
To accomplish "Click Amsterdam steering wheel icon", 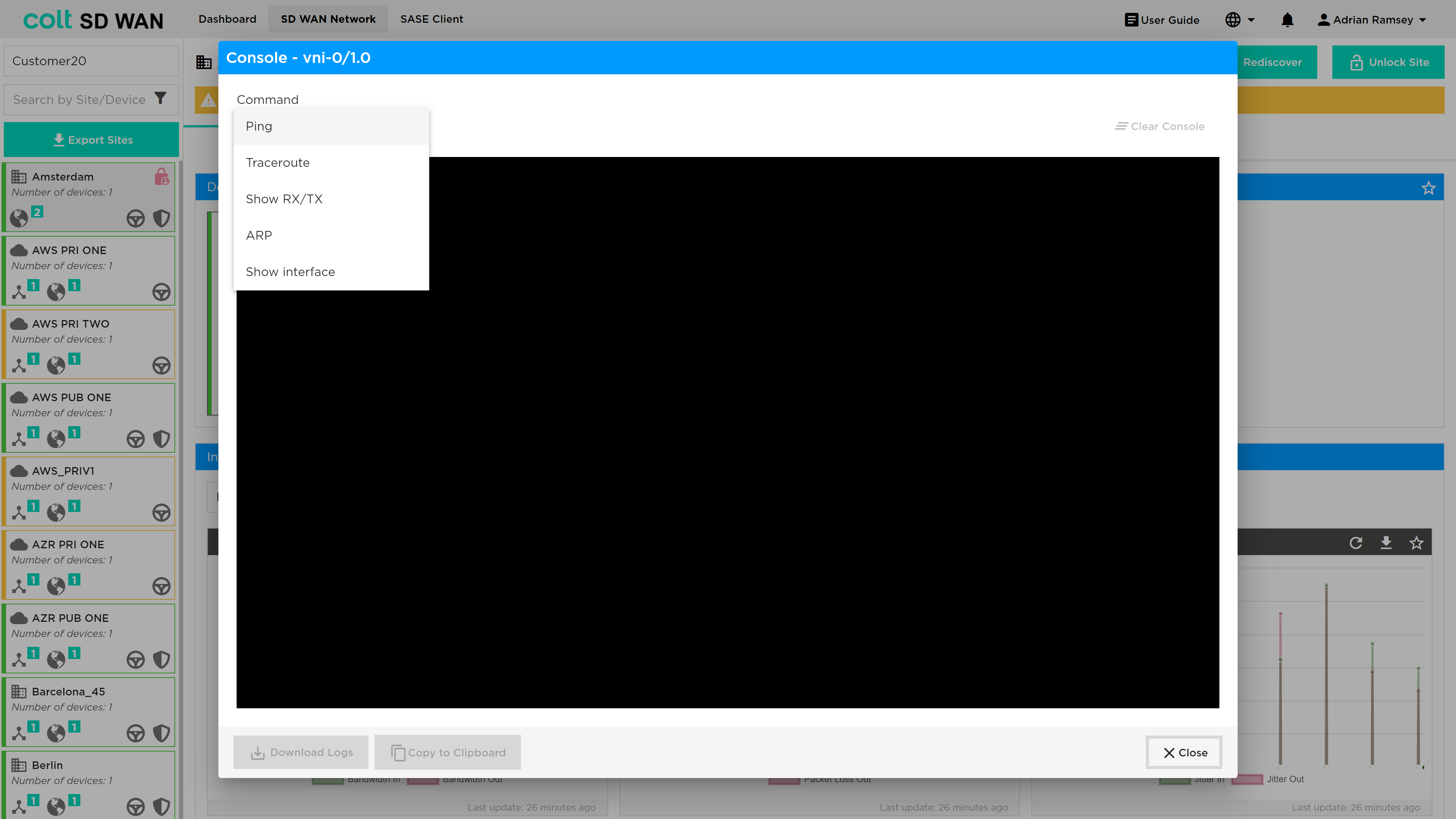I will 136,218.
